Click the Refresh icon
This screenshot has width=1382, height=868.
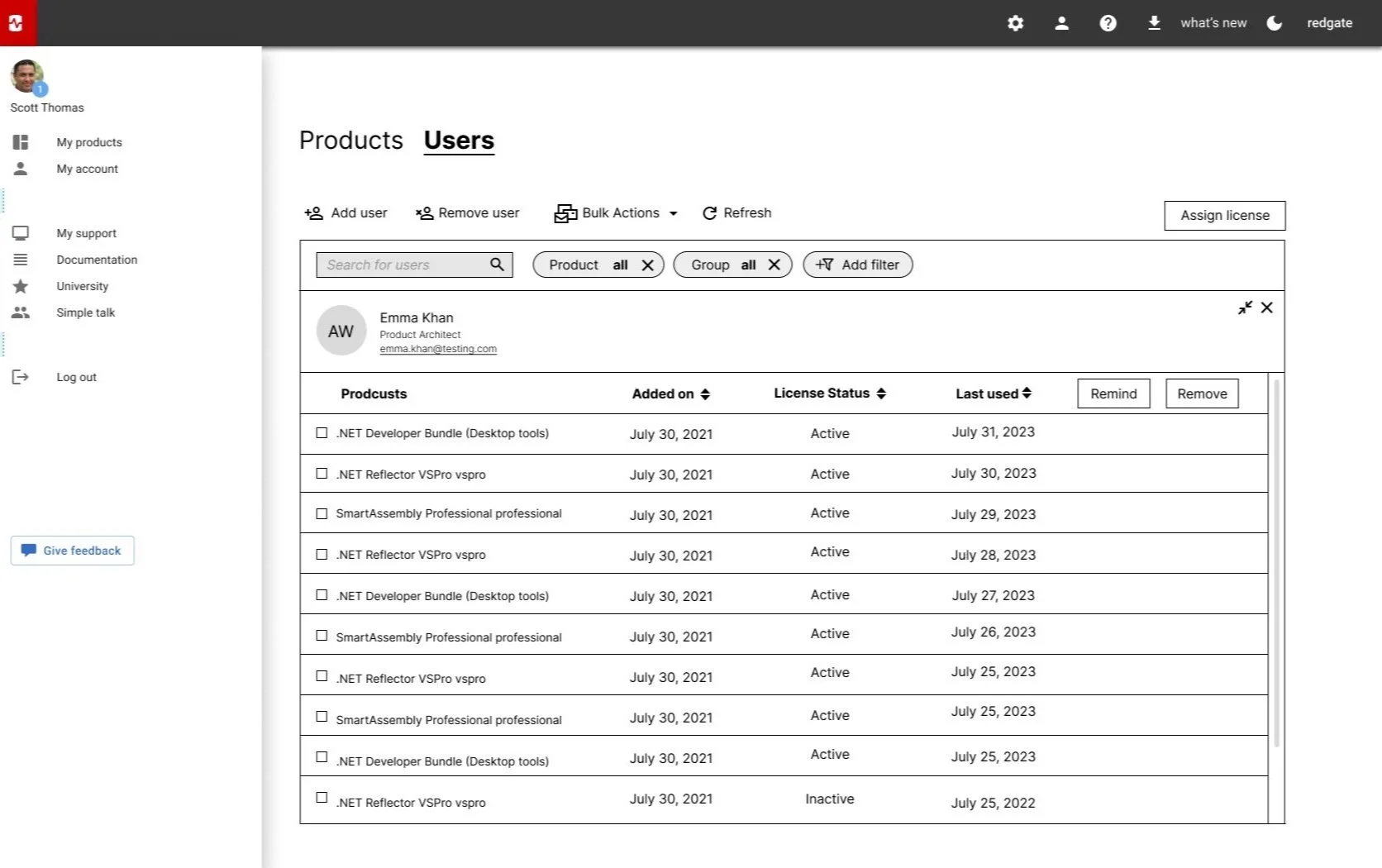pos(709,213)
